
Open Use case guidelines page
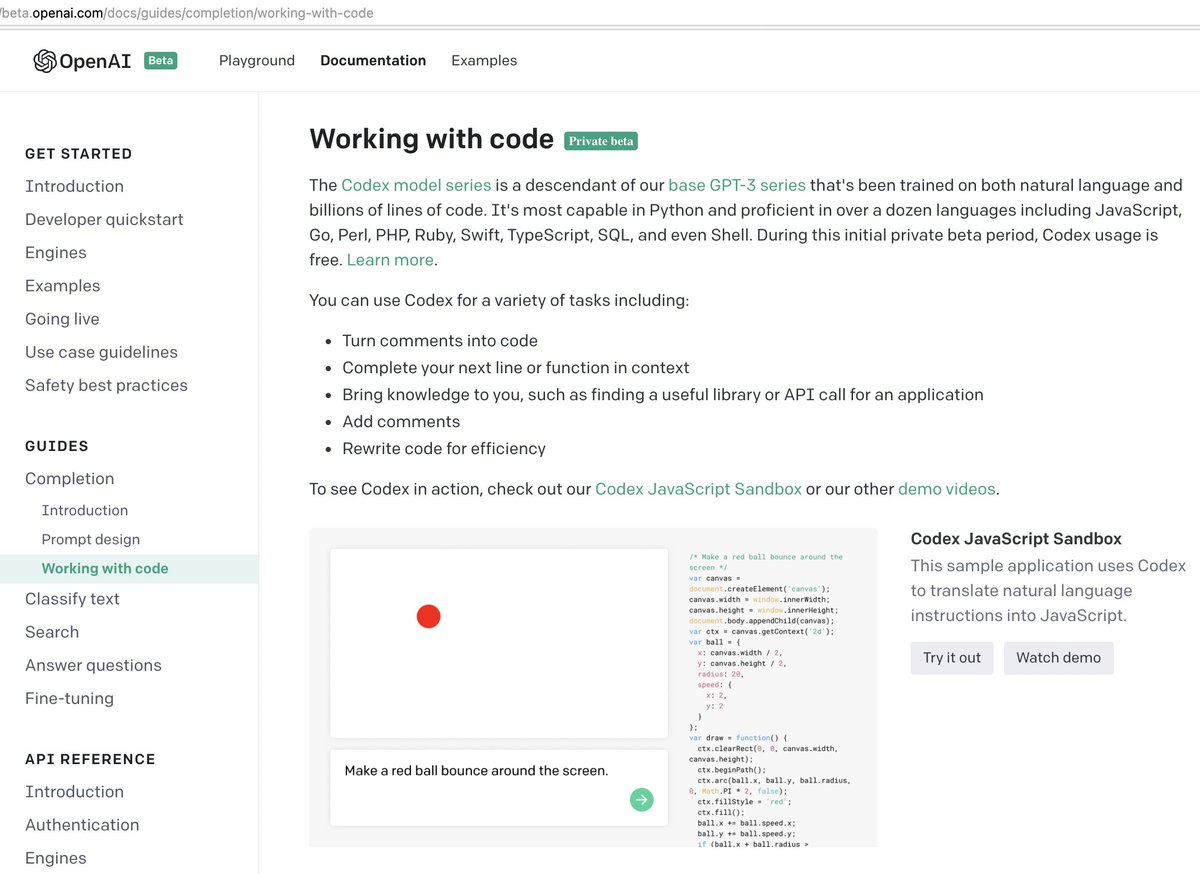click(101, 352)
